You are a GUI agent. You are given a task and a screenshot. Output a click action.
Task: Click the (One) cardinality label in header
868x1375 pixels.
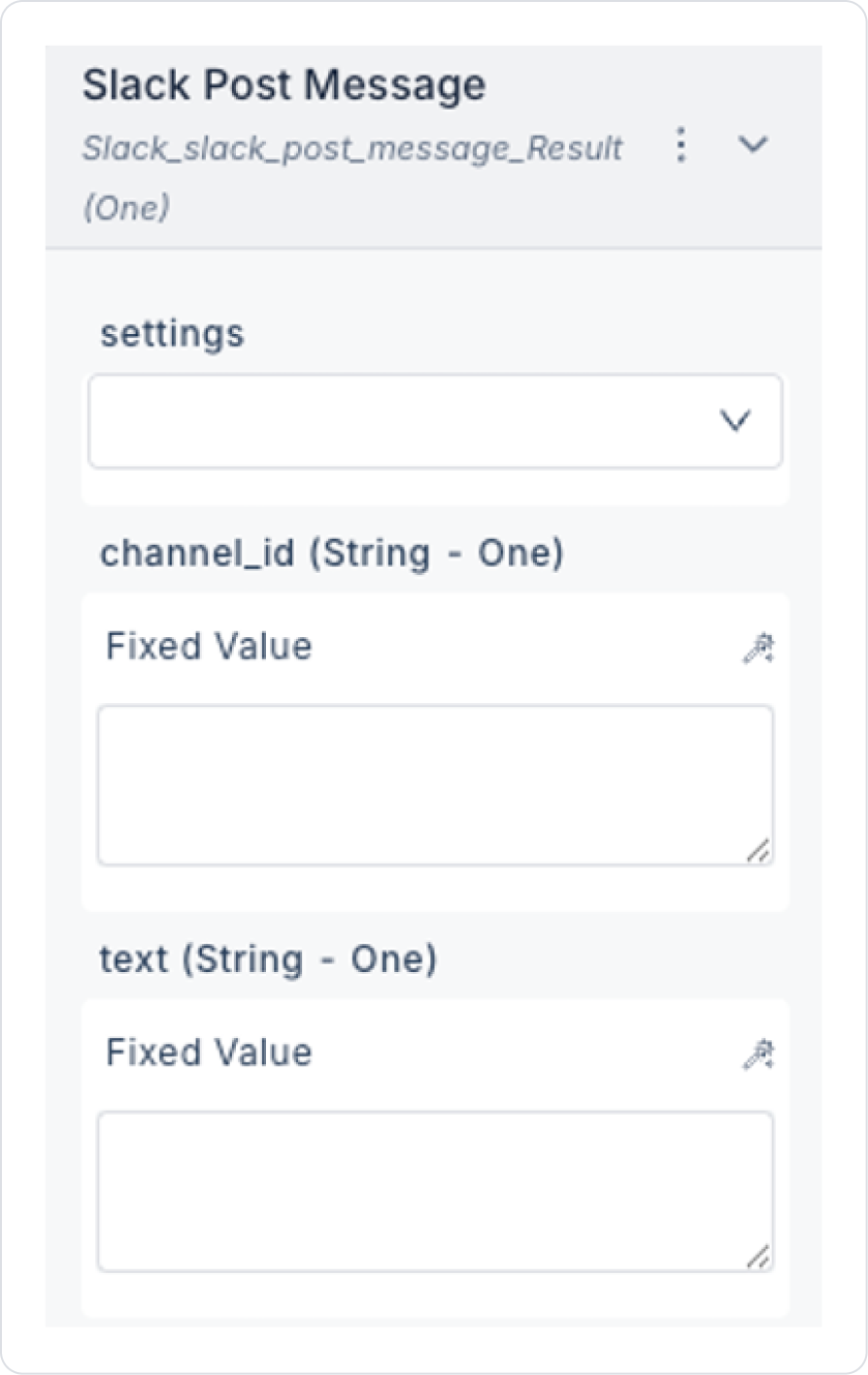tap(126, 207)
